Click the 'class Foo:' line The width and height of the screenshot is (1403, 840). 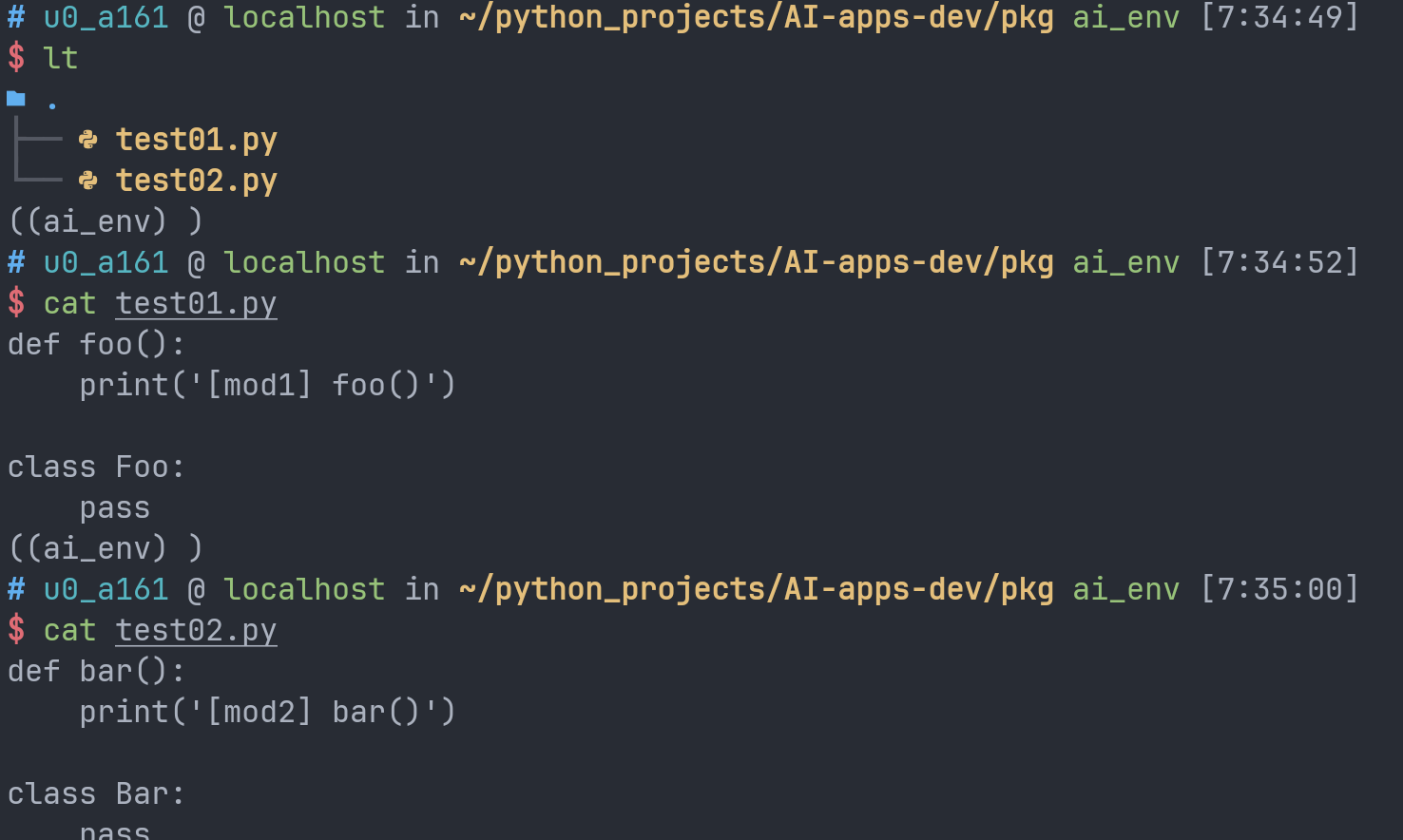coord(96,467)
